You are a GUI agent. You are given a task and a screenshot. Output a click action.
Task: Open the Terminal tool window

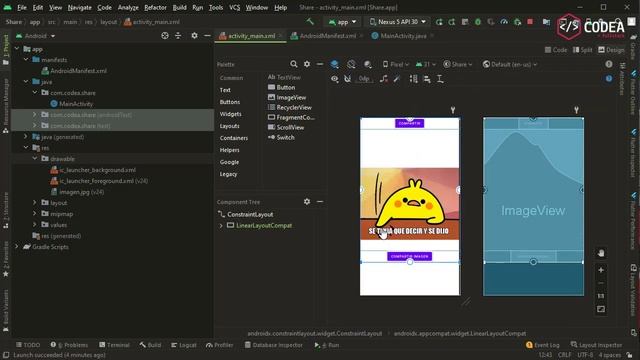click(114, 345)
